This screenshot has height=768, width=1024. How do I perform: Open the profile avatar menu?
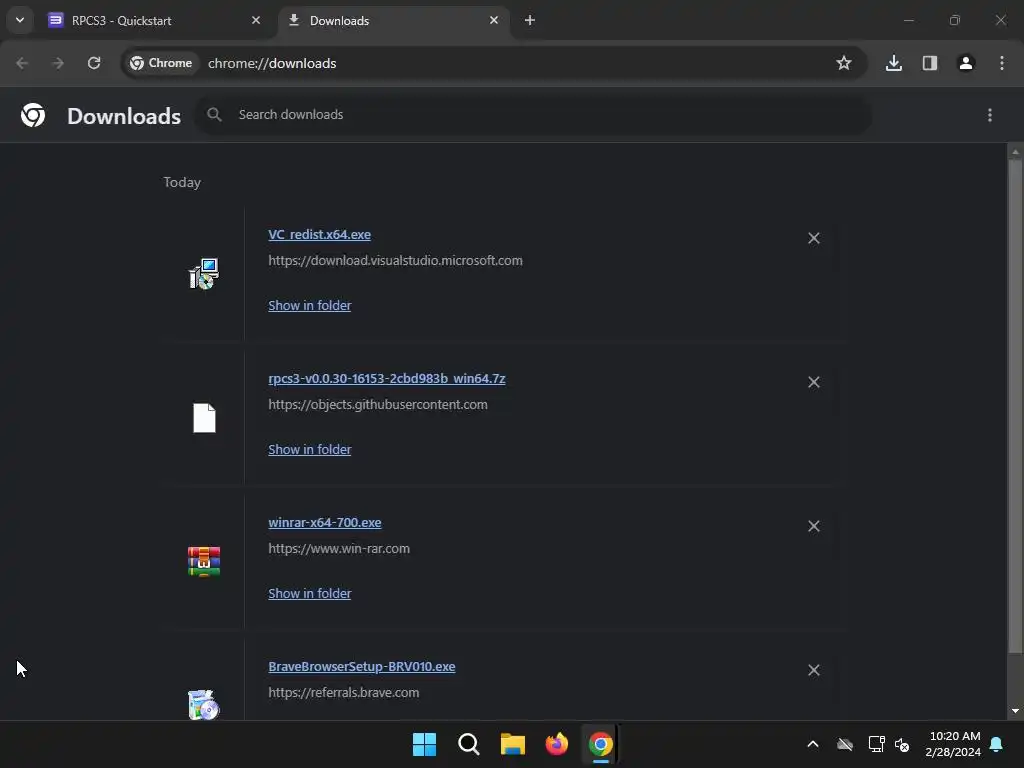click(966, 63)
